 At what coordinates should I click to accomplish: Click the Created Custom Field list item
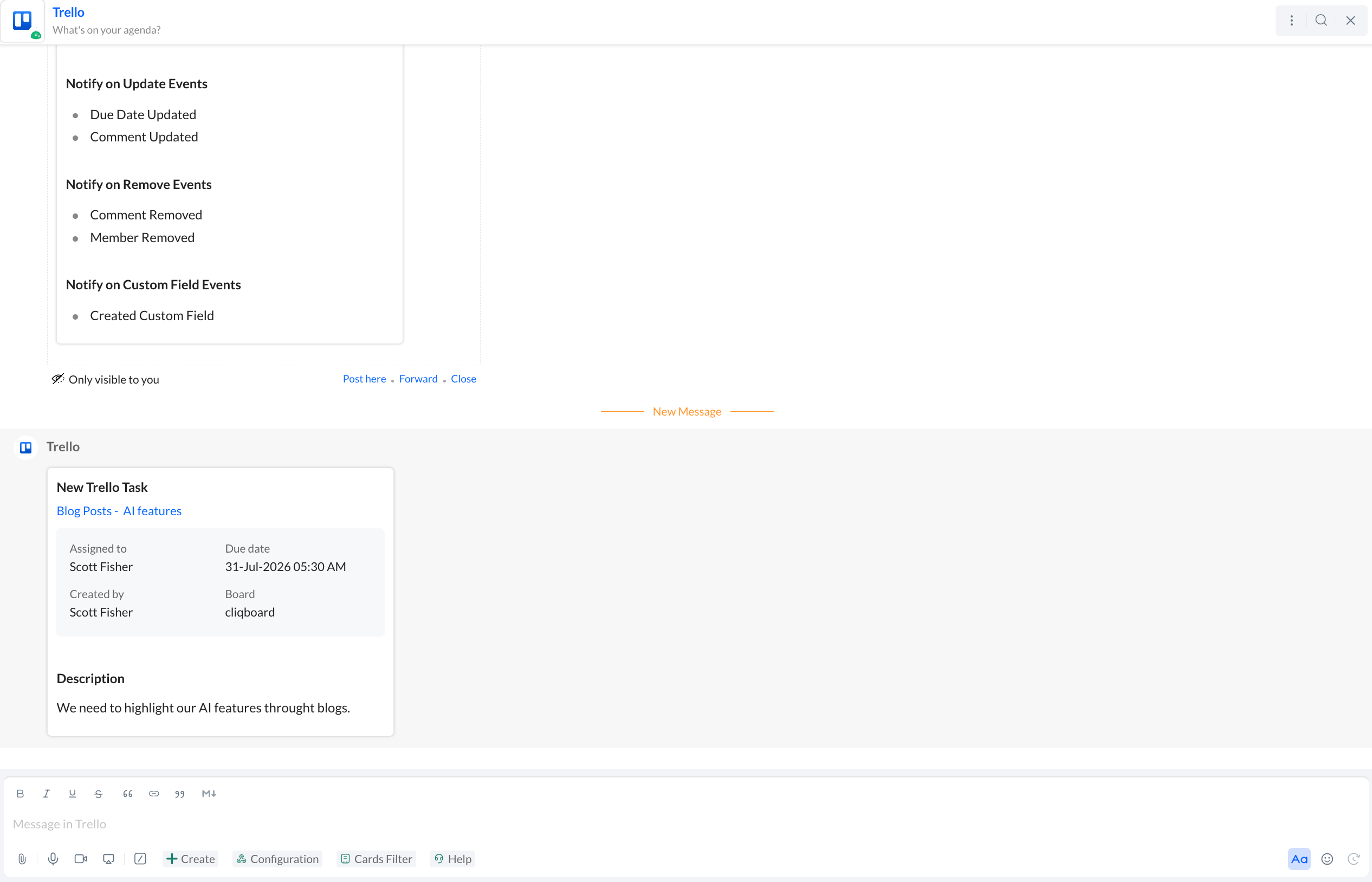152,315
